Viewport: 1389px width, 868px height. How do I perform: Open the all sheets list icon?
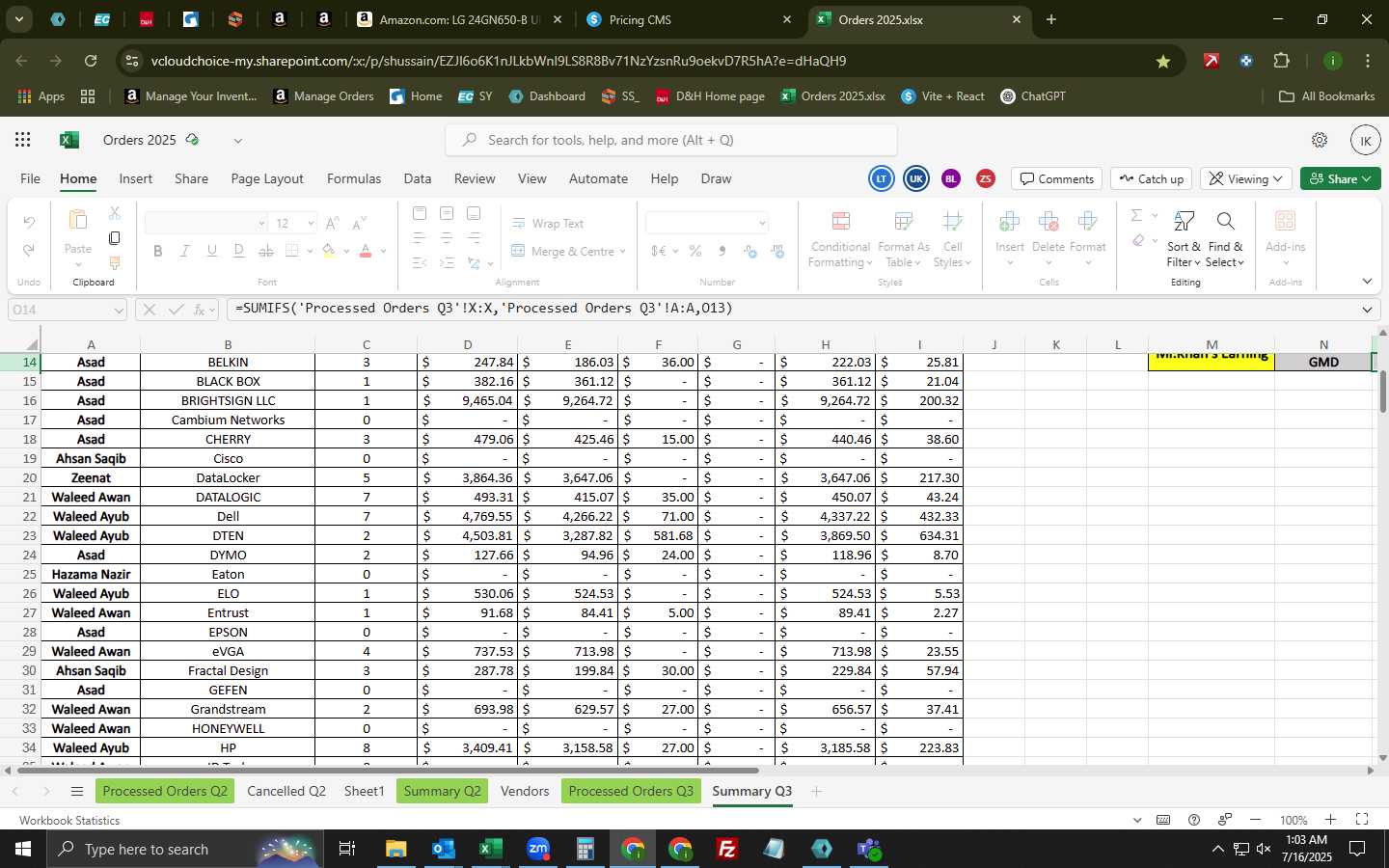76,791
